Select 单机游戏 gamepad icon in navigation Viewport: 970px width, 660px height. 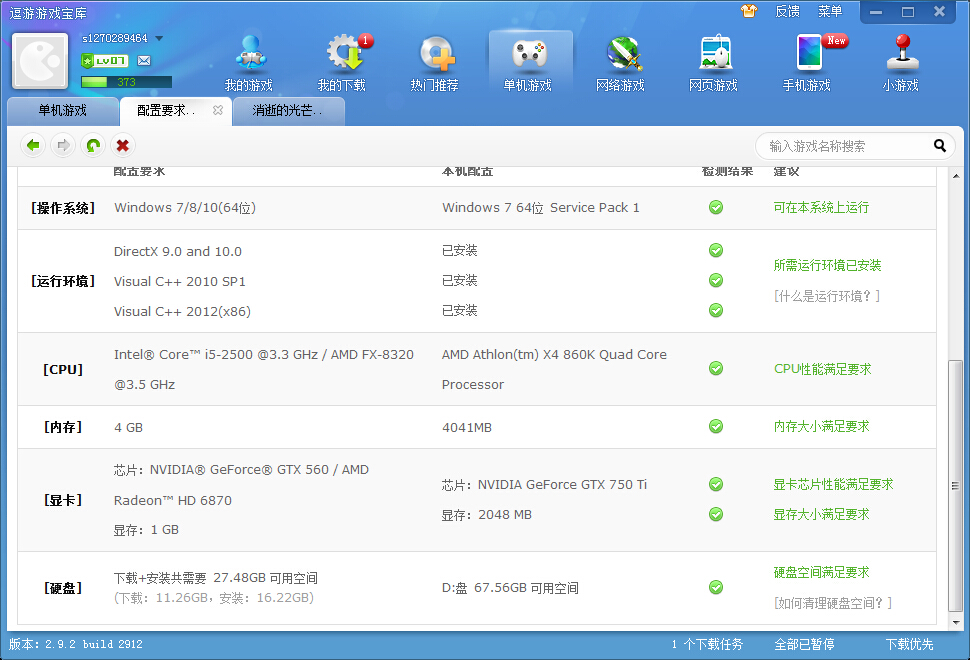[x=529, y=53]
